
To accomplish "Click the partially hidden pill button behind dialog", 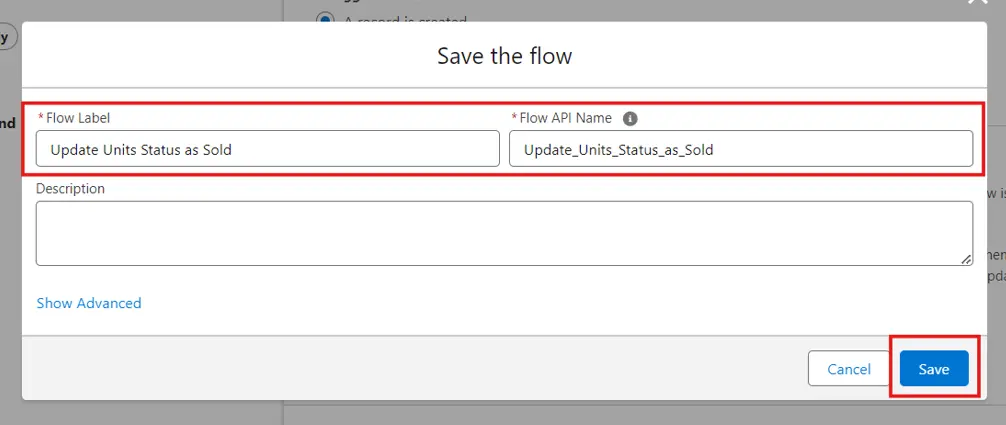I will pyautogui.click(x=7, y=38).
